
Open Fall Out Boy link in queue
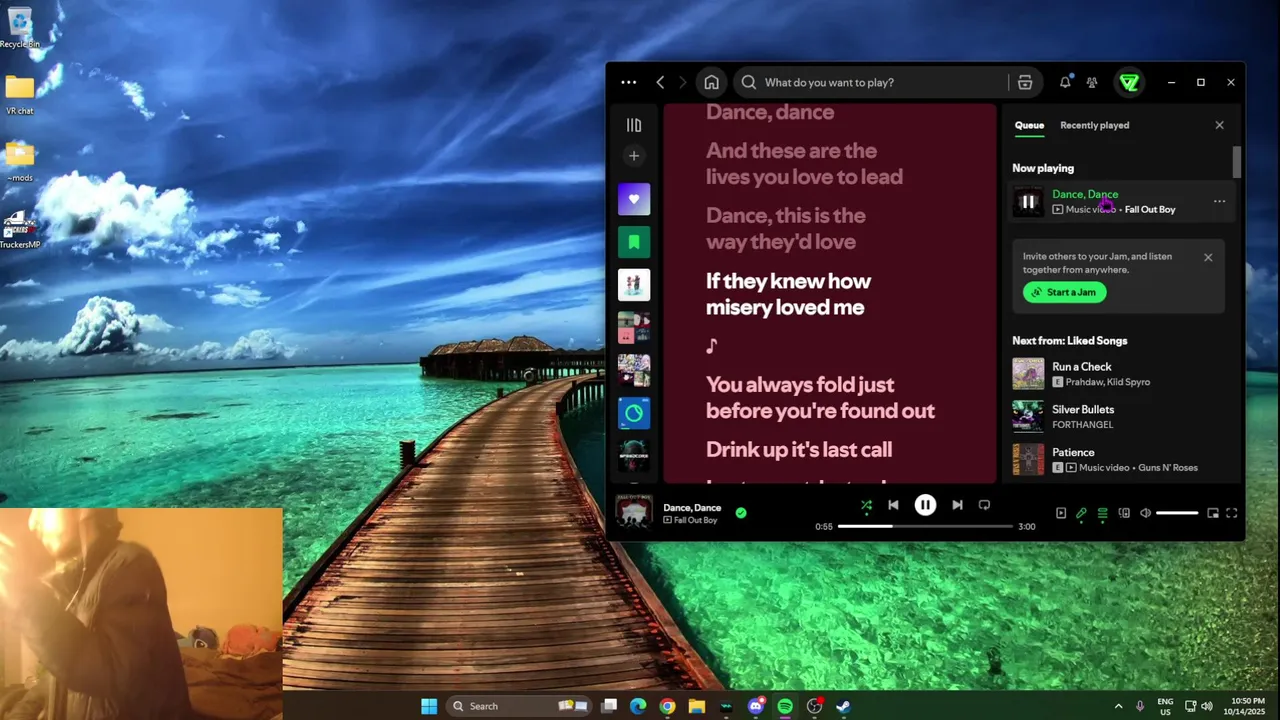pos(1150,210)
